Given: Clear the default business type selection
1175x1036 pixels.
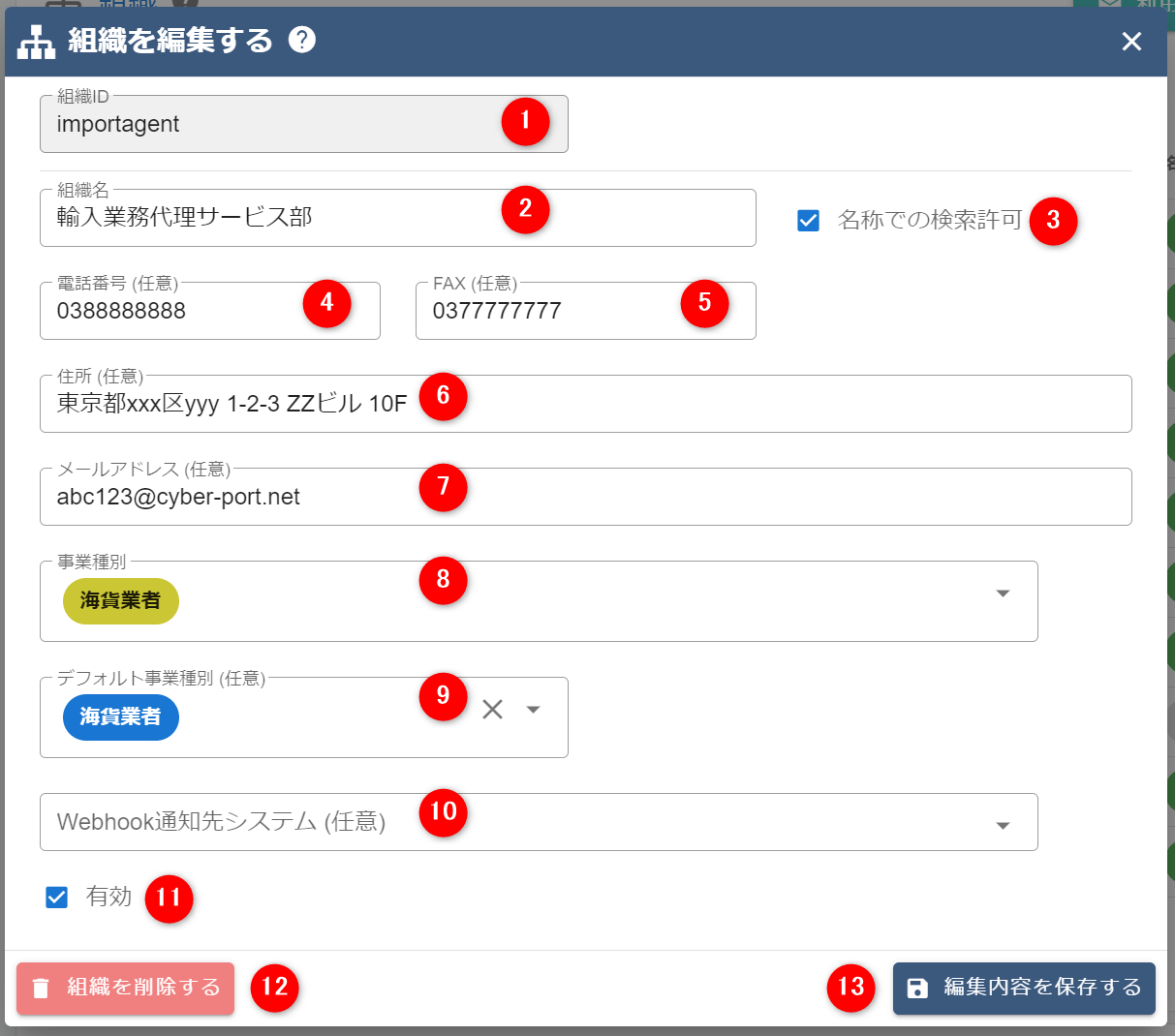Looking at the screenshot, I should [x=492, y=710].
